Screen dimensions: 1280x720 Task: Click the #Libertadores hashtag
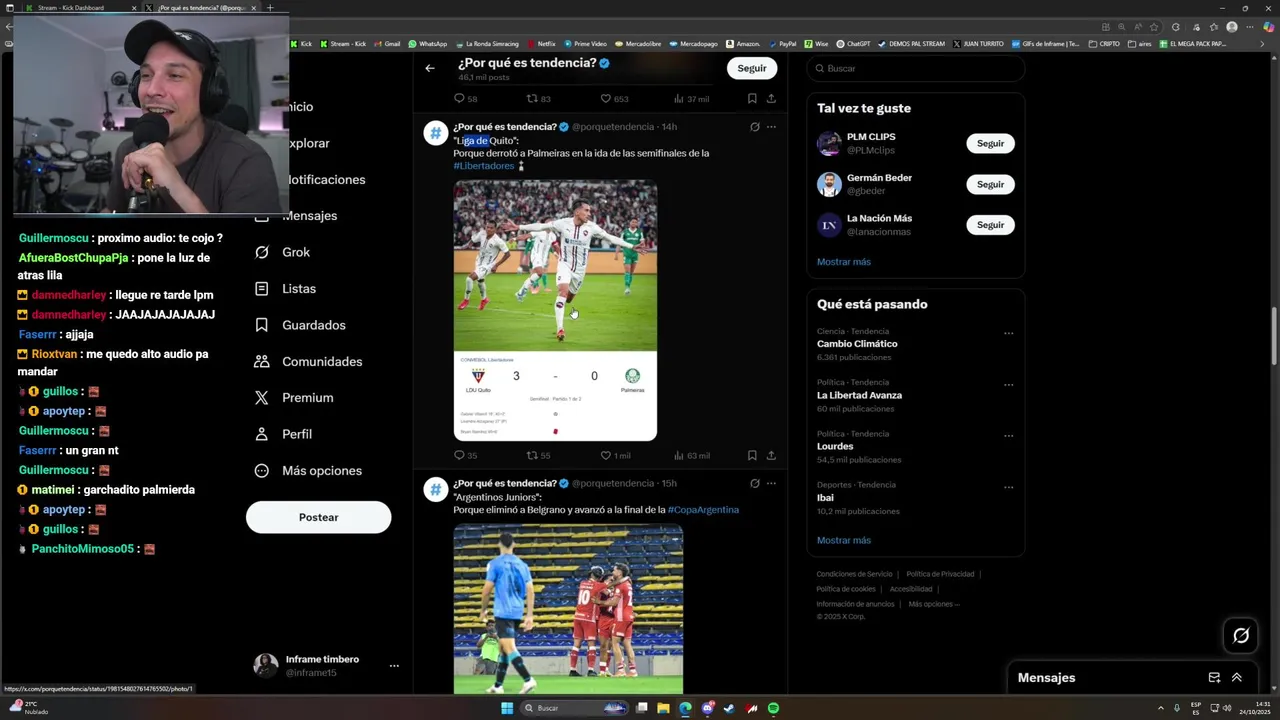click(x=483, y=166)
